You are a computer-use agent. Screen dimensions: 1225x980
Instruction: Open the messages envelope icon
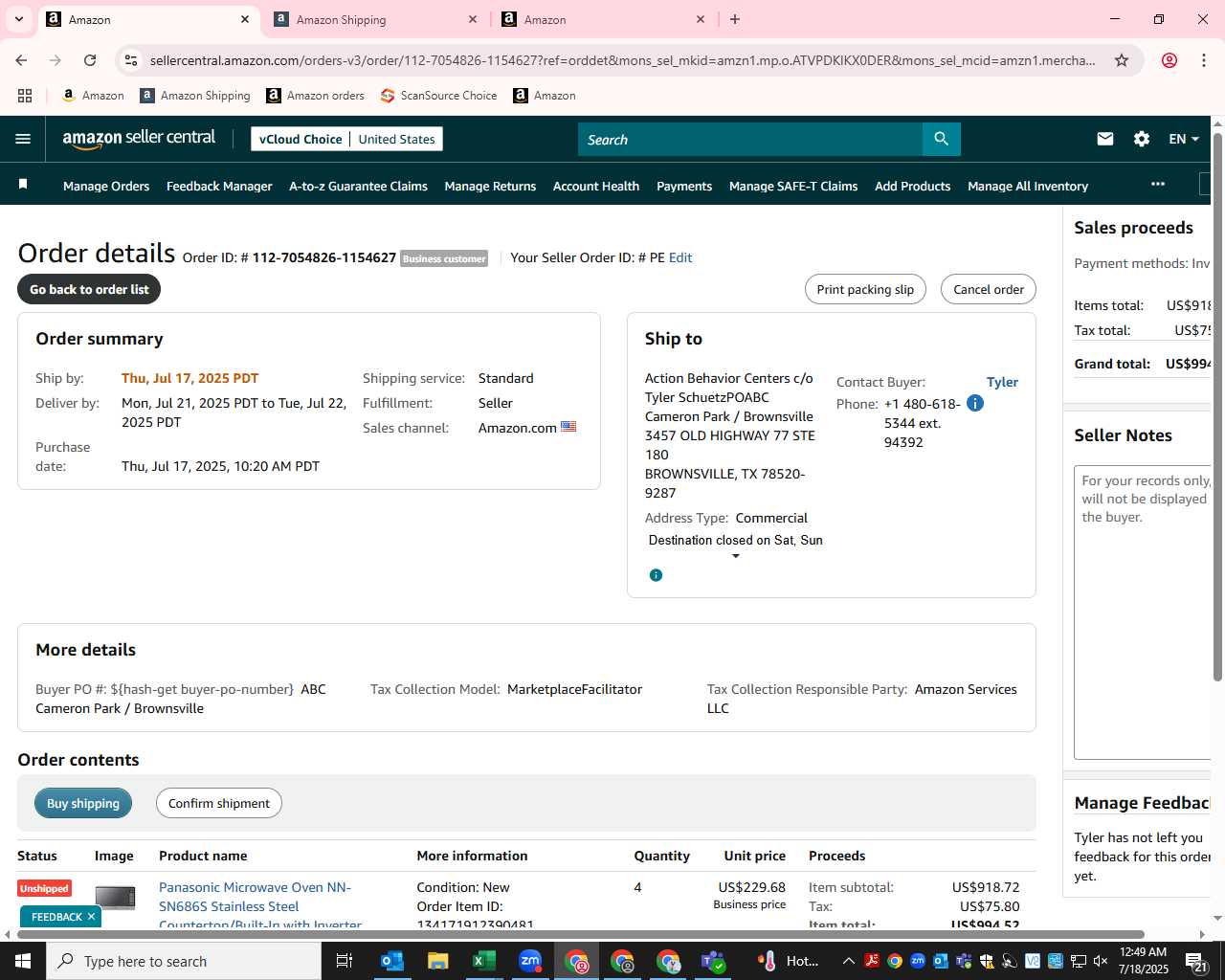click(x=1105, y=139)
